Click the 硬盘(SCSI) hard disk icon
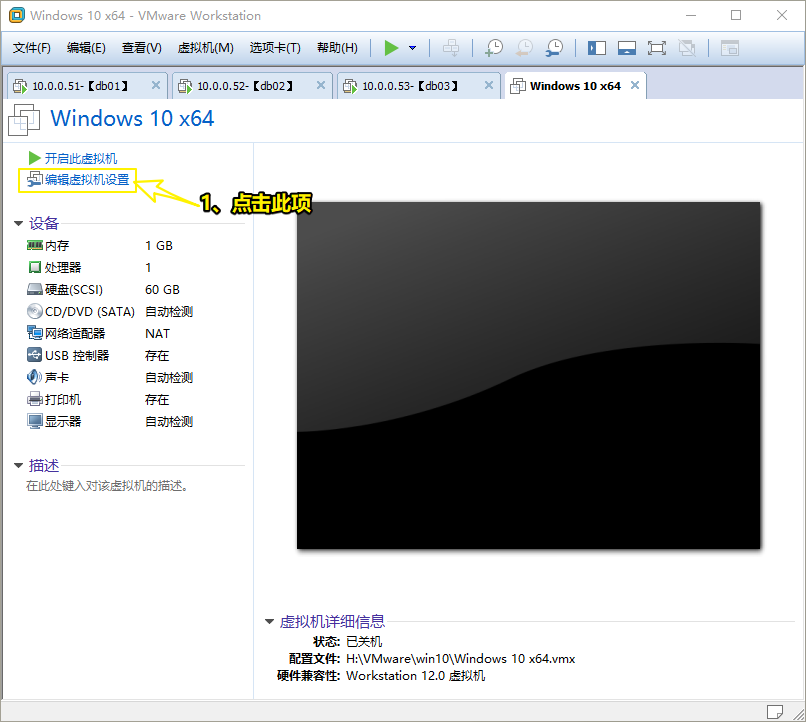Screen dimensions: 806x722 coord(34,289)
